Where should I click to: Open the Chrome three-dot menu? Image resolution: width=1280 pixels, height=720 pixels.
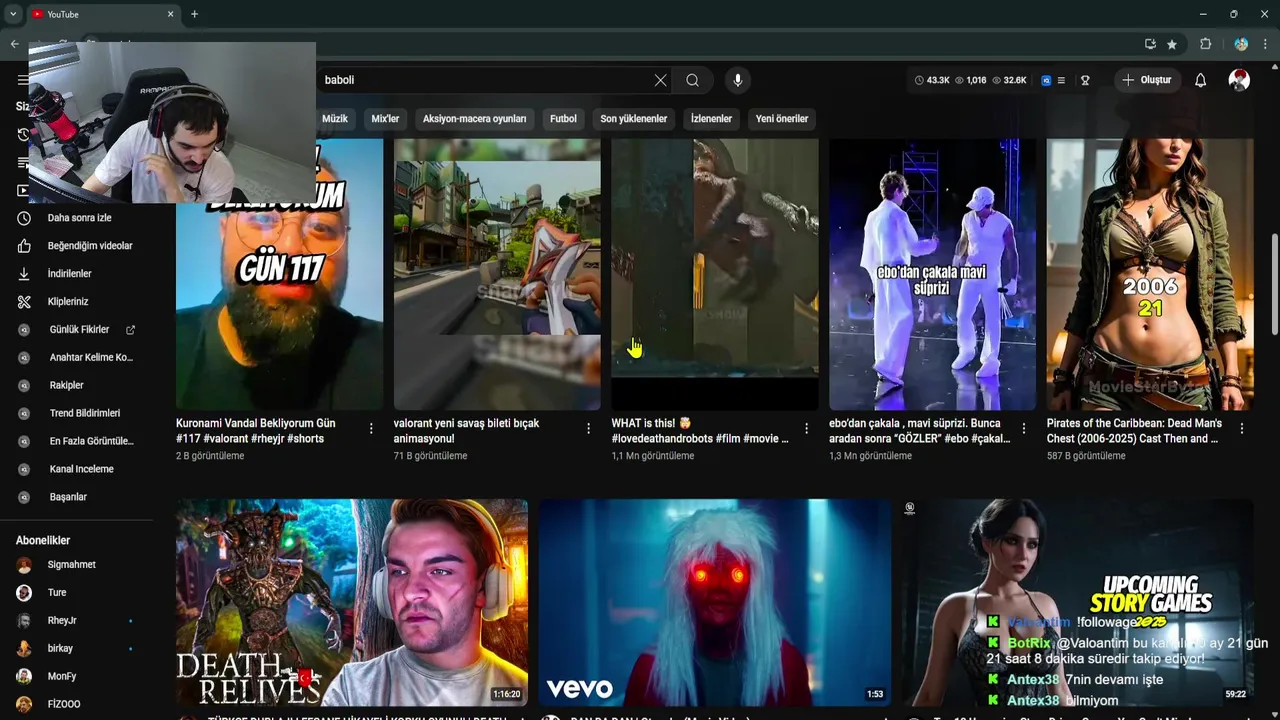click(x=1266, y=44)
